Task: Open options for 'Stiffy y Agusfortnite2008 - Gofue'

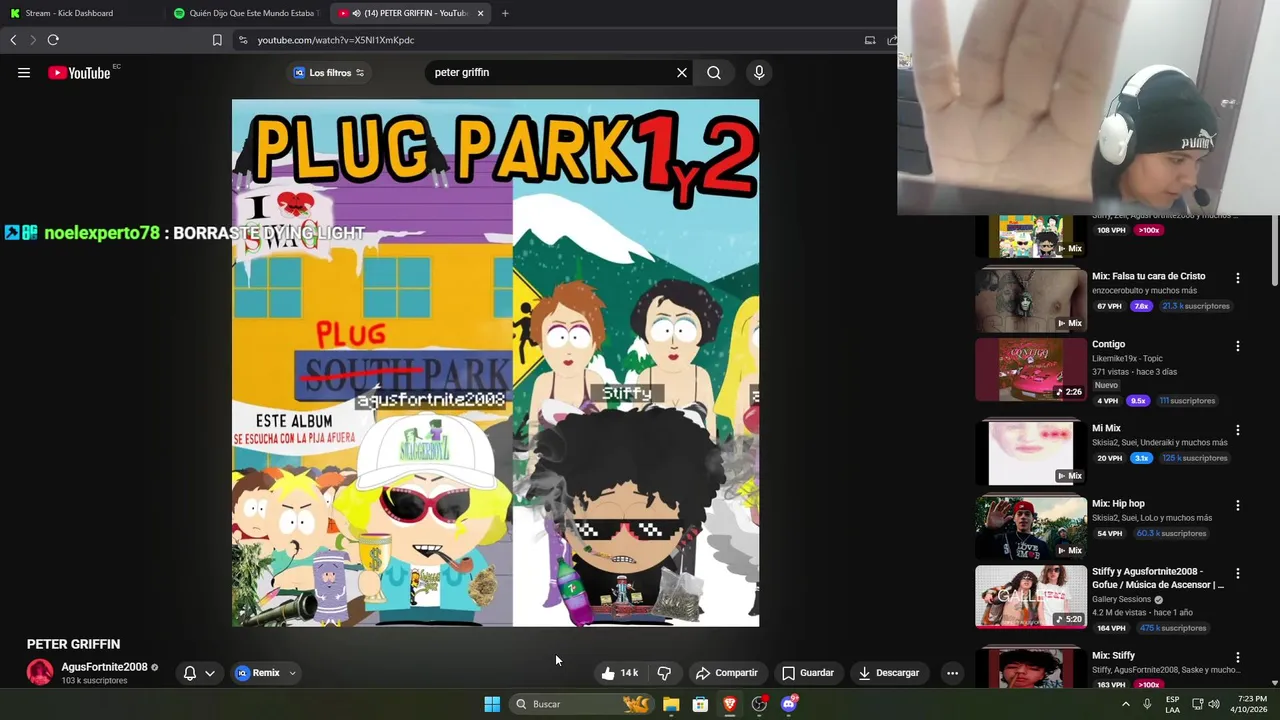Action: pos(1238,574)
